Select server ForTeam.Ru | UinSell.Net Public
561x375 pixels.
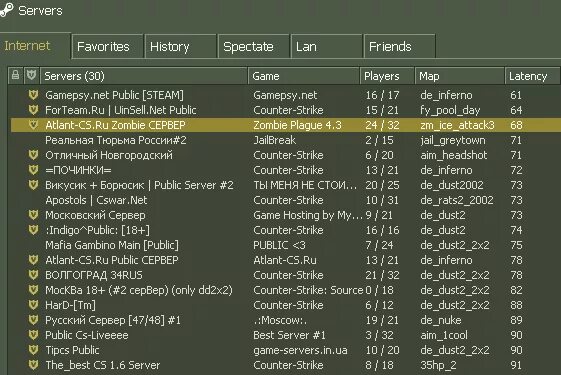click(121, 110)
